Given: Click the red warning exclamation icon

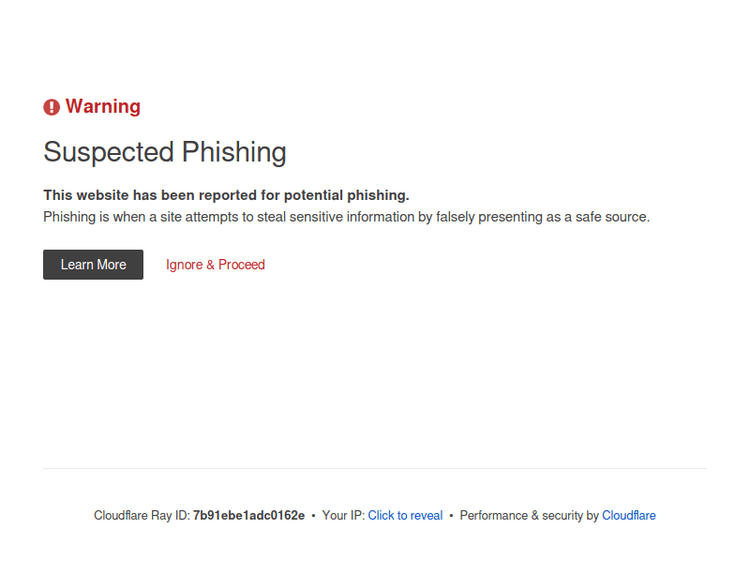Looking at the screenshot, I should pyautogui.click(x=52, y=107).
